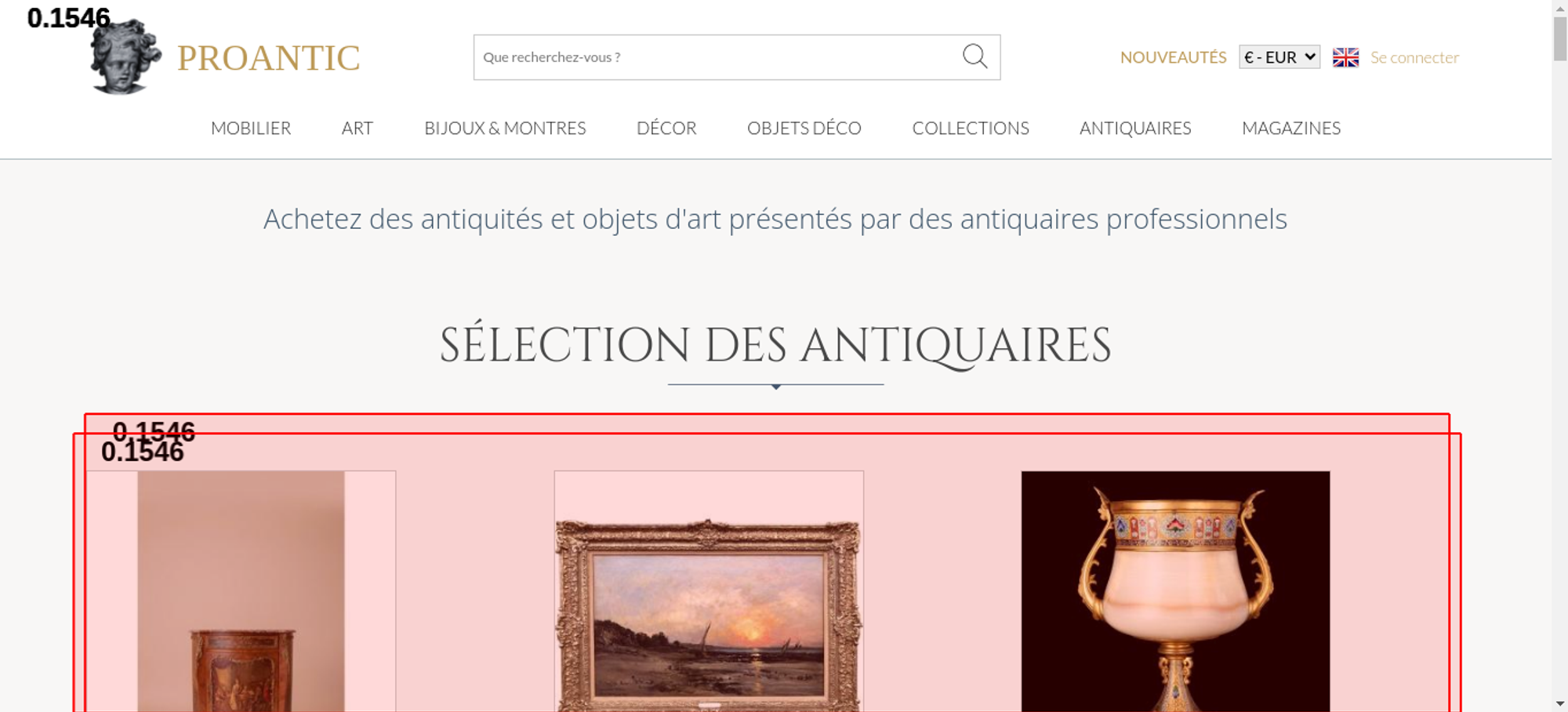Open the framed sunset painting thumbnail
This screenshot has height=712, width=1568.
click(709, 591)
